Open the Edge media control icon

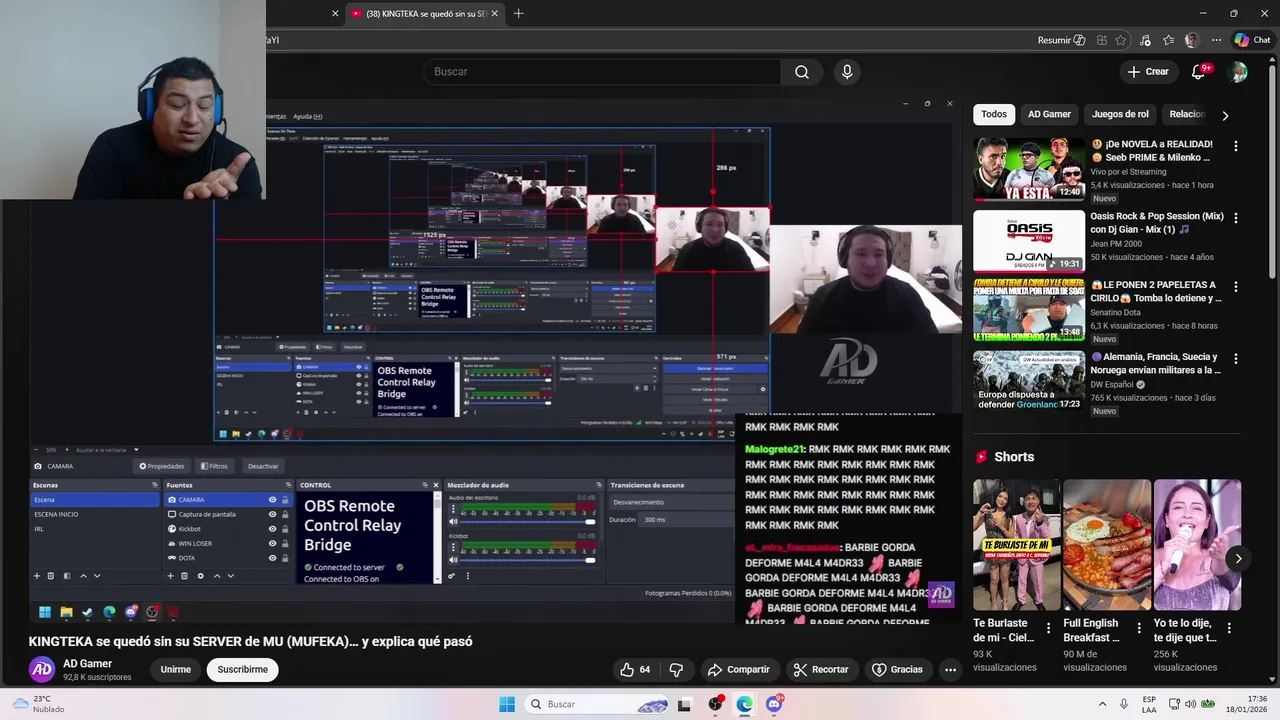(1145, 40)
